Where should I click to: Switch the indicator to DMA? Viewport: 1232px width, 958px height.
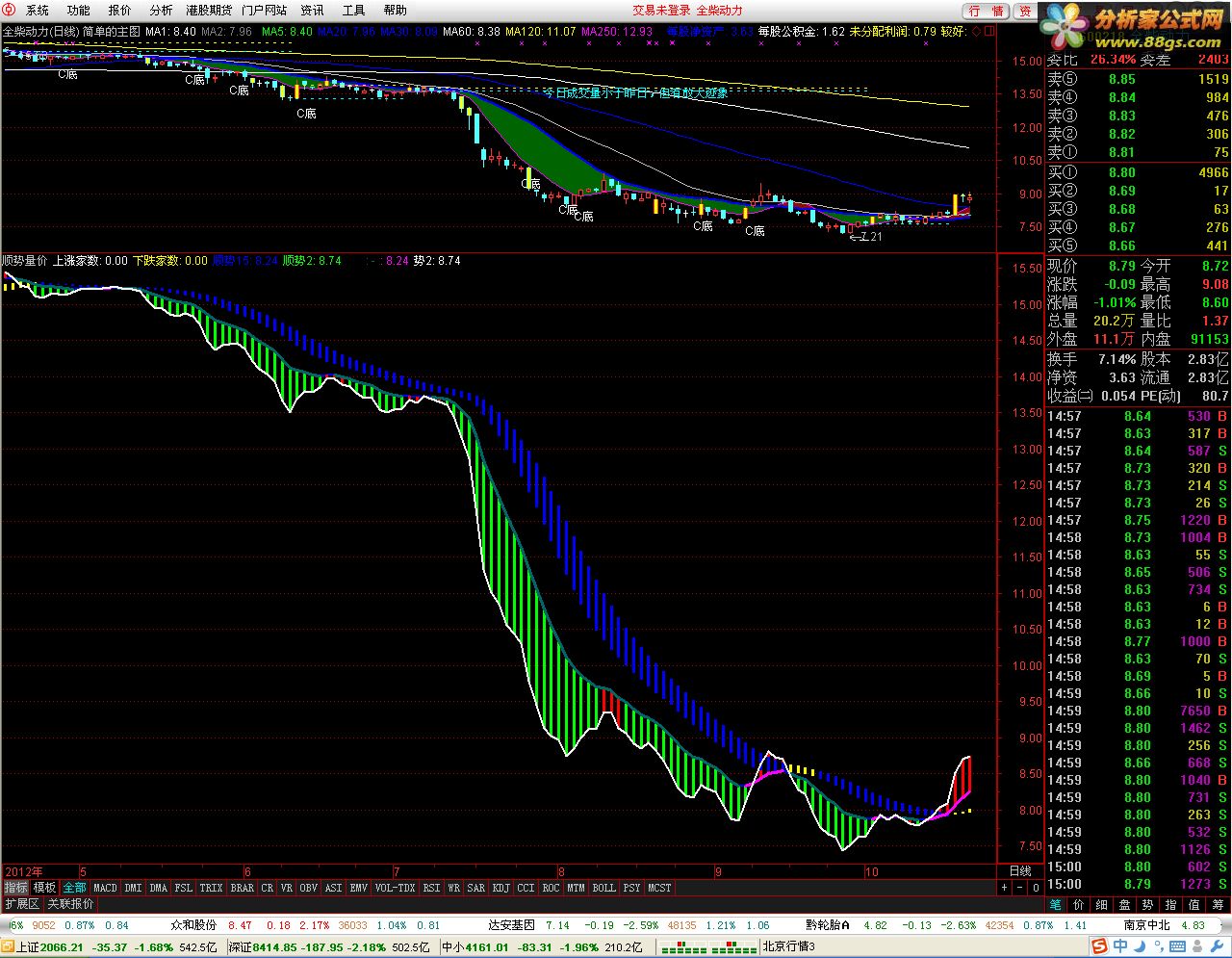[159, 888]
